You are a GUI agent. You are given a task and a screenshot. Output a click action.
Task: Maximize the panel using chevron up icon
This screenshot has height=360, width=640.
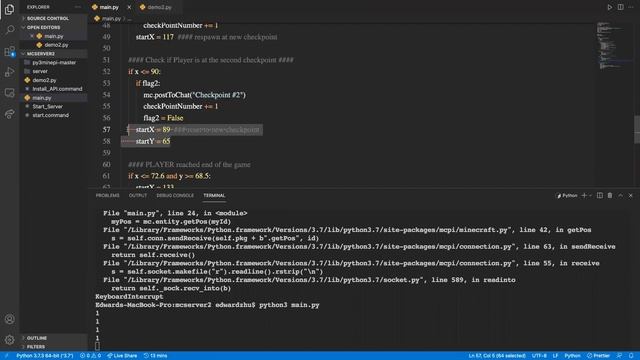620,196
